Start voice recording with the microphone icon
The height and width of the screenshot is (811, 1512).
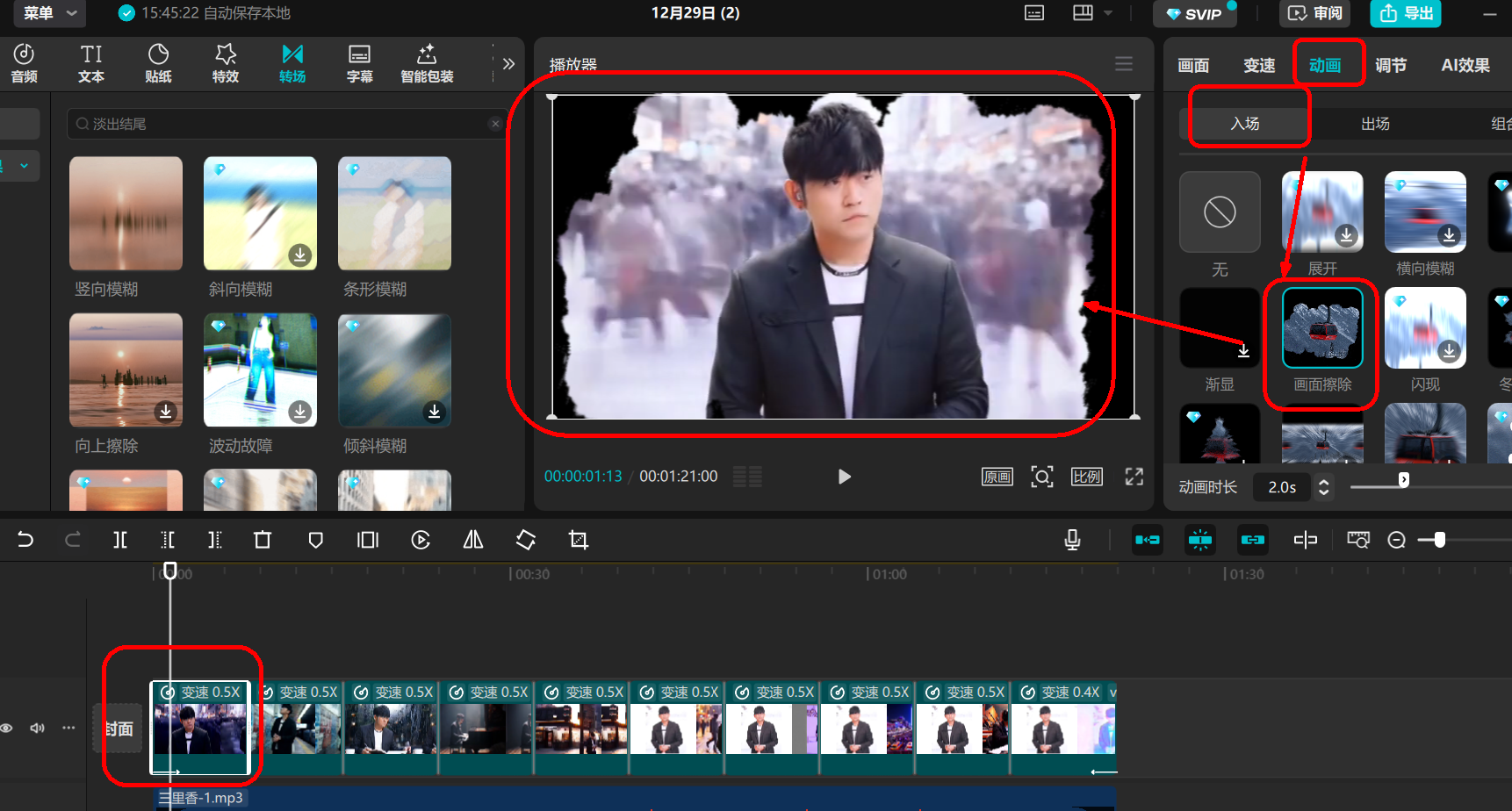pyautogui.click(x=1072, y=540)
